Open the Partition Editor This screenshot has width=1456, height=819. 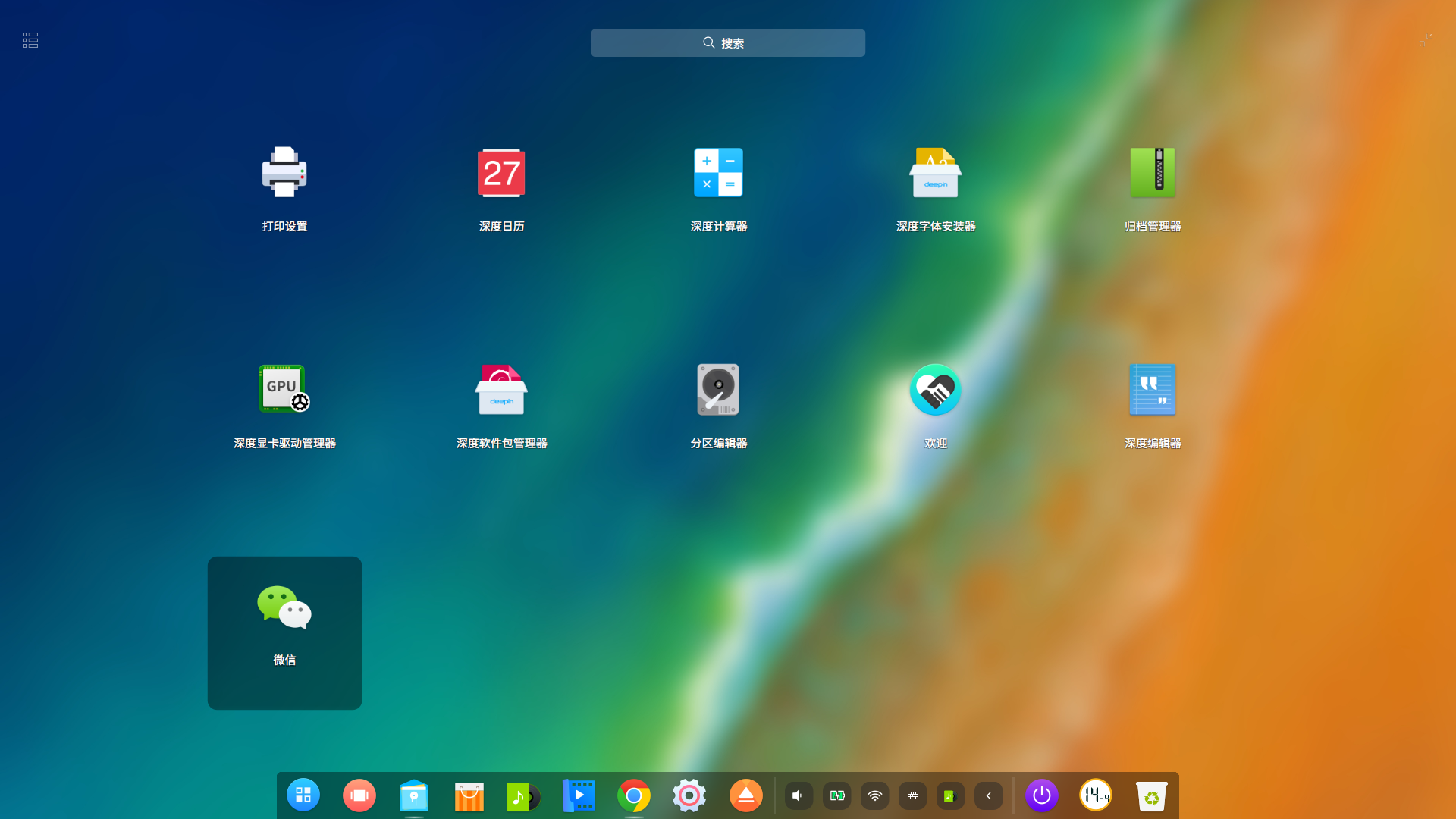(x=718, y=389)
